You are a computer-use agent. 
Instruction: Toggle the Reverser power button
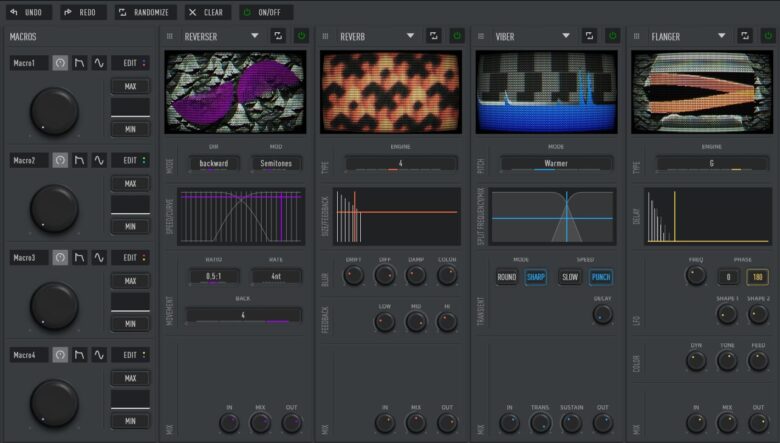pos(301,36)
